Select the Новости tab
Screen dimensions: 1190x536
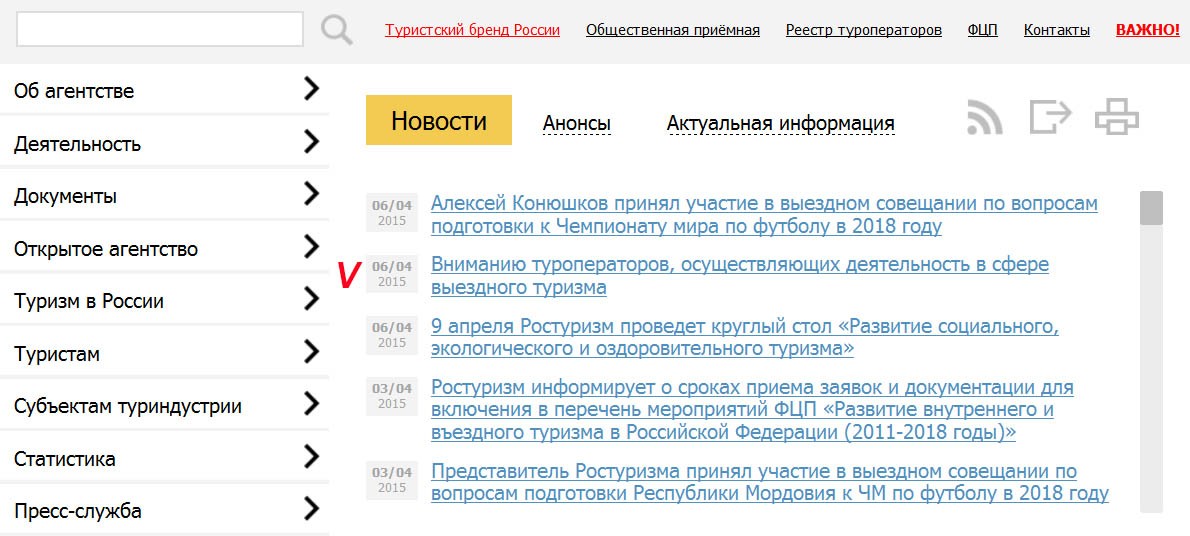click(439, 120)
